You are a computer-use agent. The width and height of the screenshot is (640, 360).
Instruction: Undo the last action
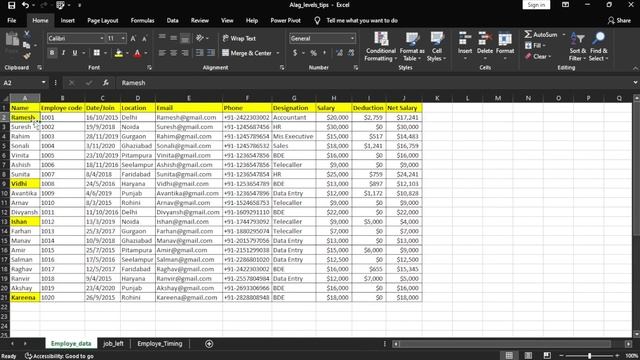point(25,5)
